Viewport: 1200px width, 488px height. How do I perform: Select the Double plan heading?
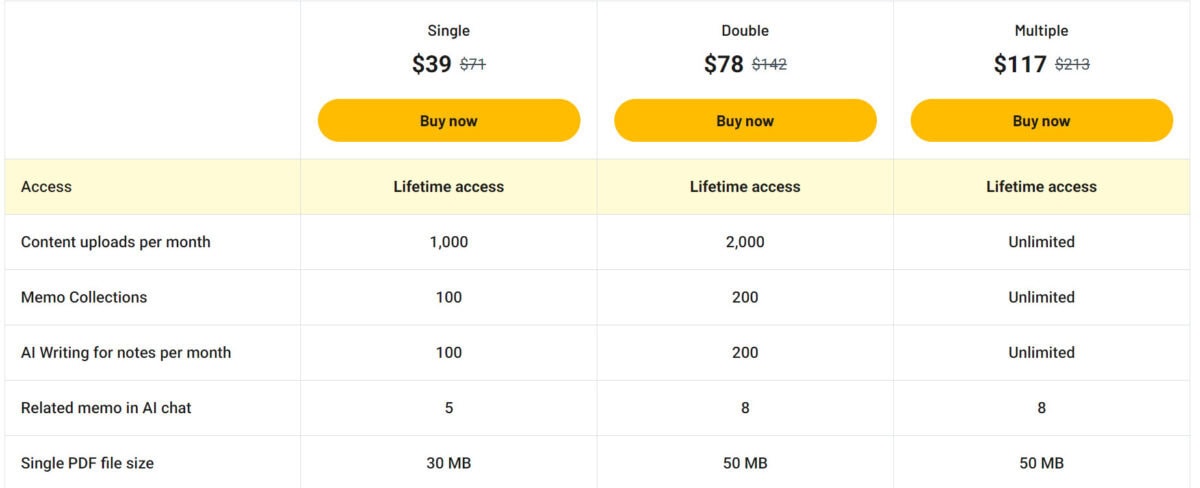point(745,31)
